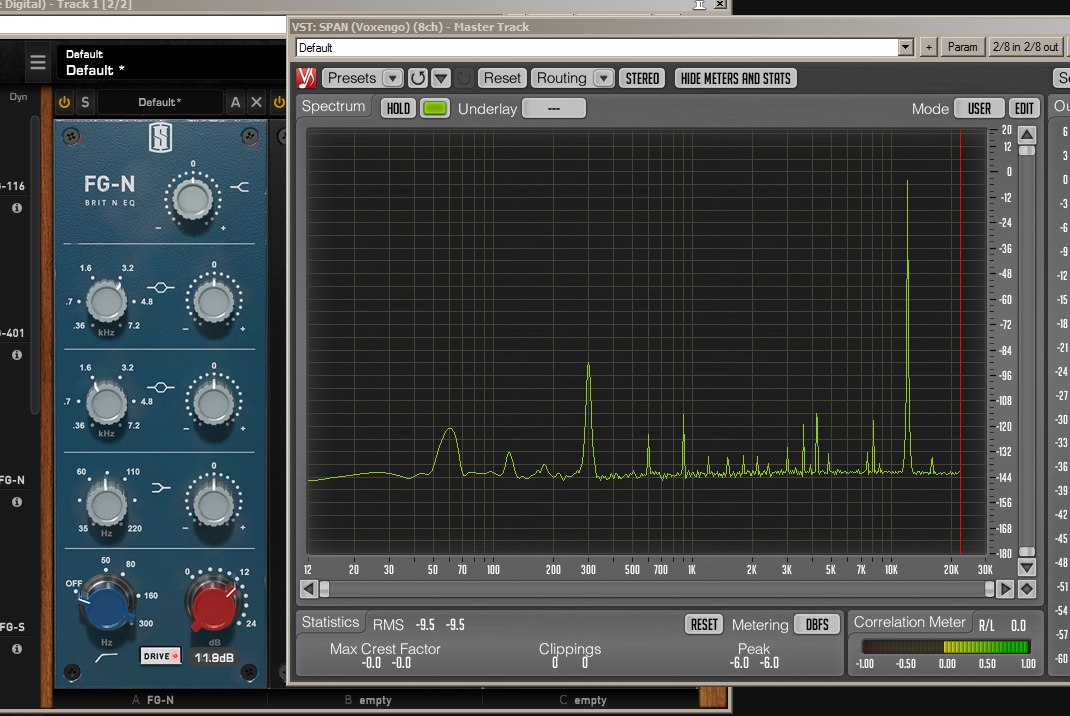Select the Spectrum tab label
Screen dimensions: 1070x716
click(334, 106)
